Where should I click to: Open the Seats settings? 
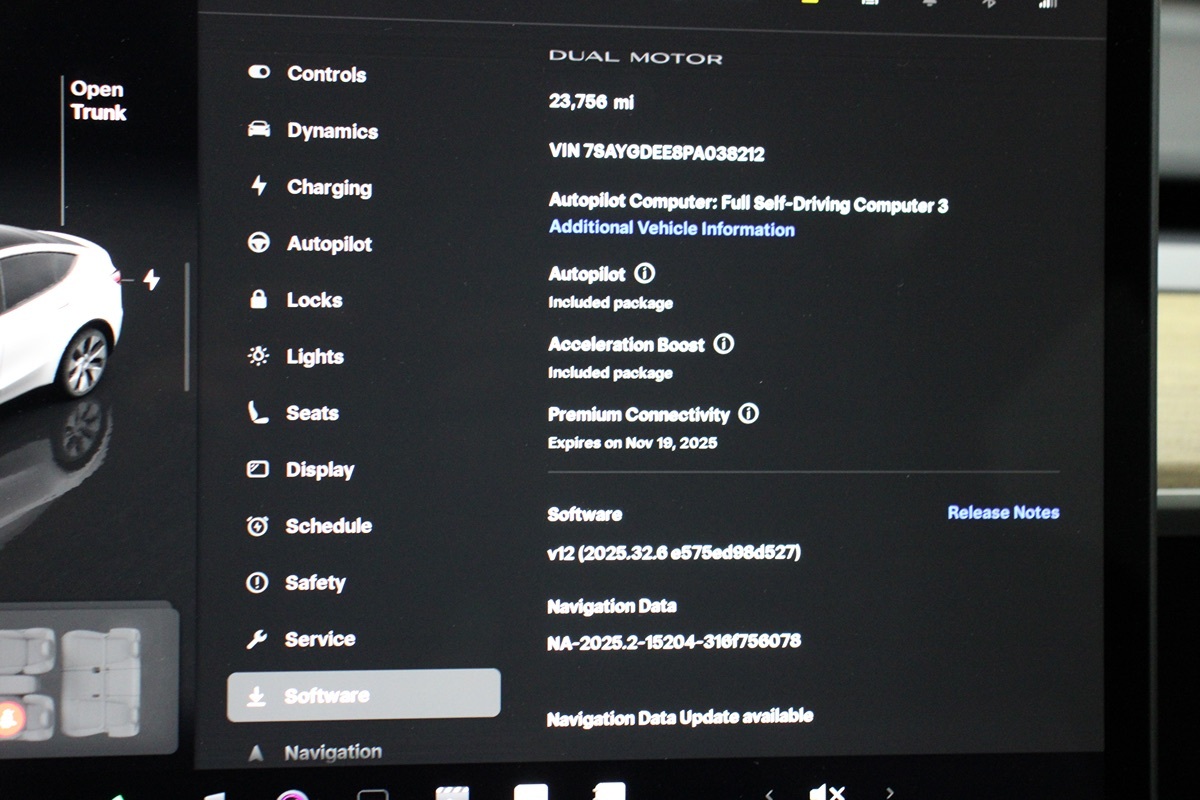(x=312, y=413)
